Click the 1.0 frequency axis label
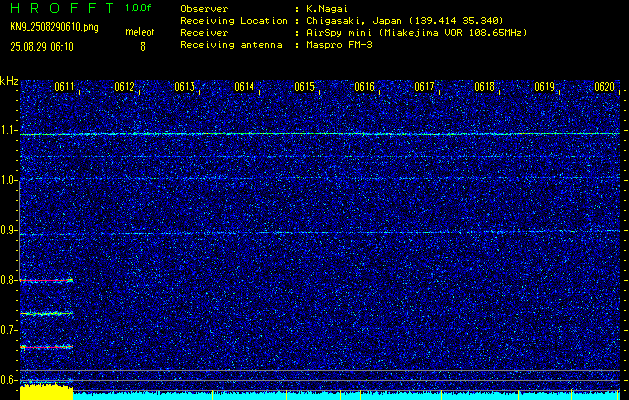The width and height of the screenshot is (629, 400). (8, 180)
